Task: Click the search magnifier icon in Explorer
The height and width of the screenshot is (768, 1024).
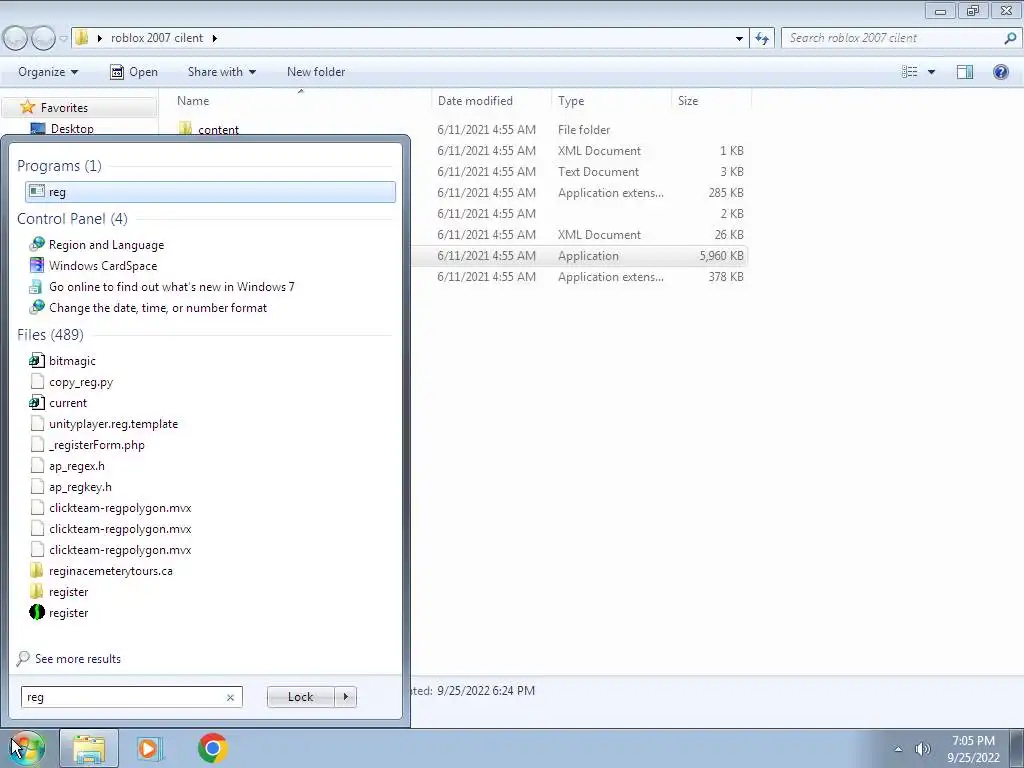Action: (1010, 38)
